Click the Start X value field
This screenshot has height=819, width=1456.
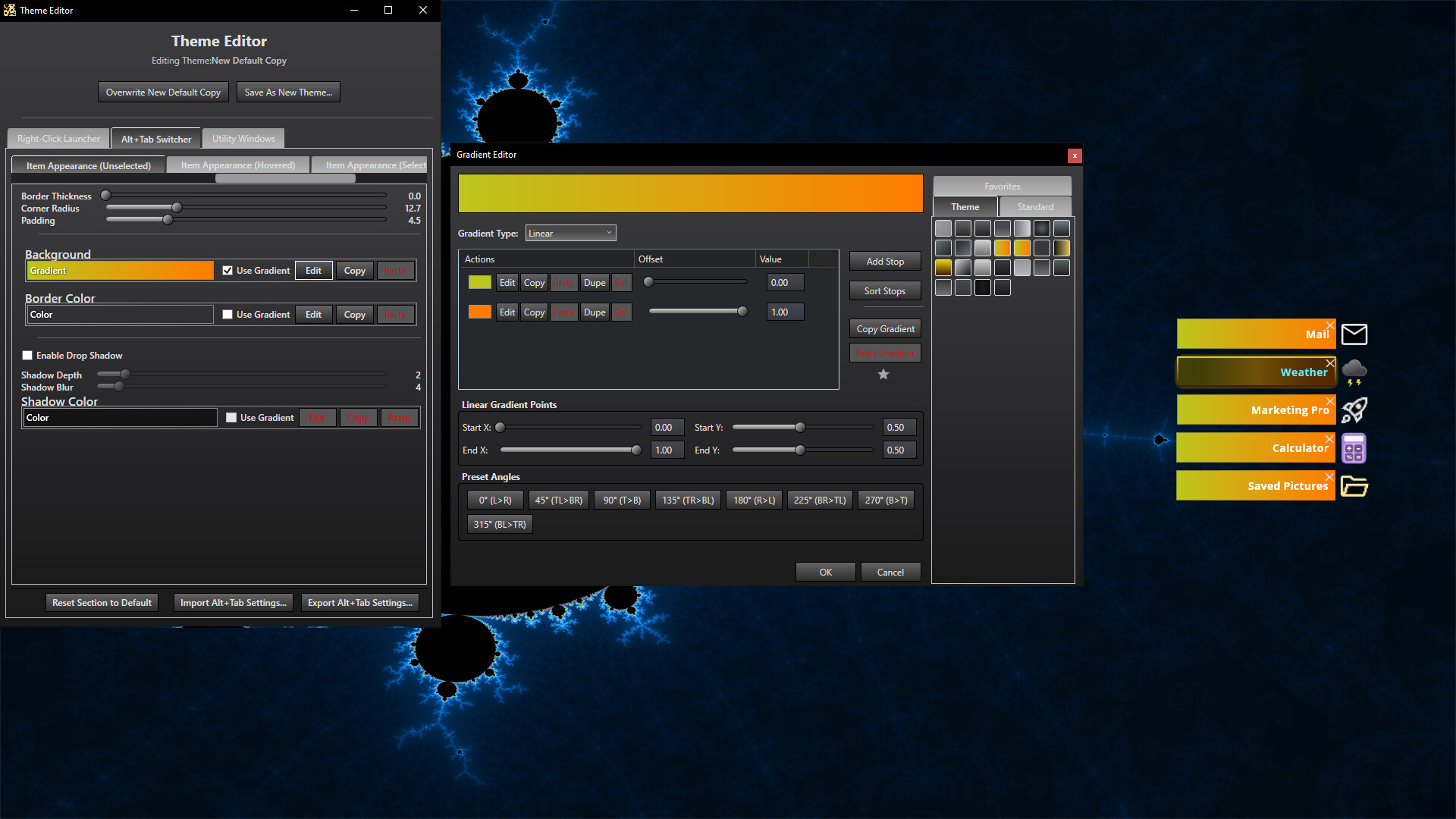coord(666,427)
